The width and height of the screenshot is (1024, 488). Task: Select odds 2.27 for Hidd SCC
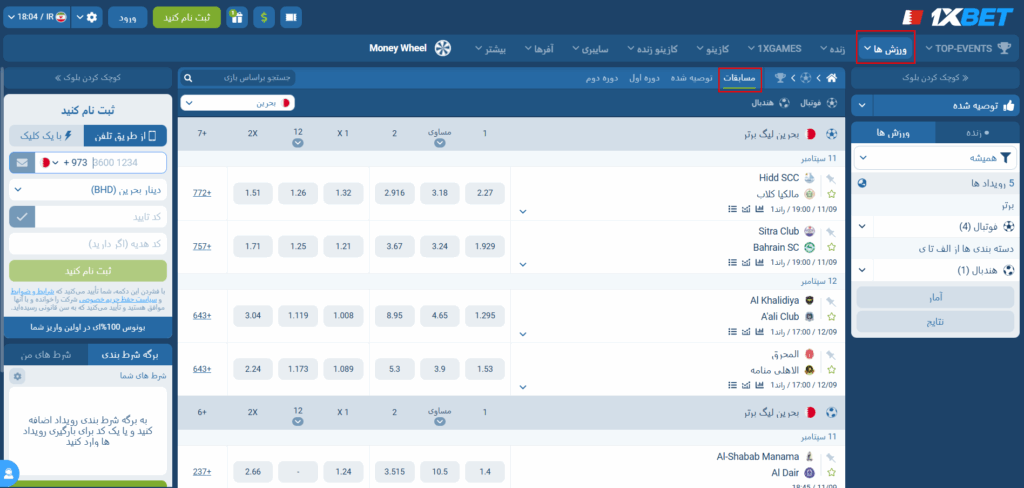click(x=485, y=193)
